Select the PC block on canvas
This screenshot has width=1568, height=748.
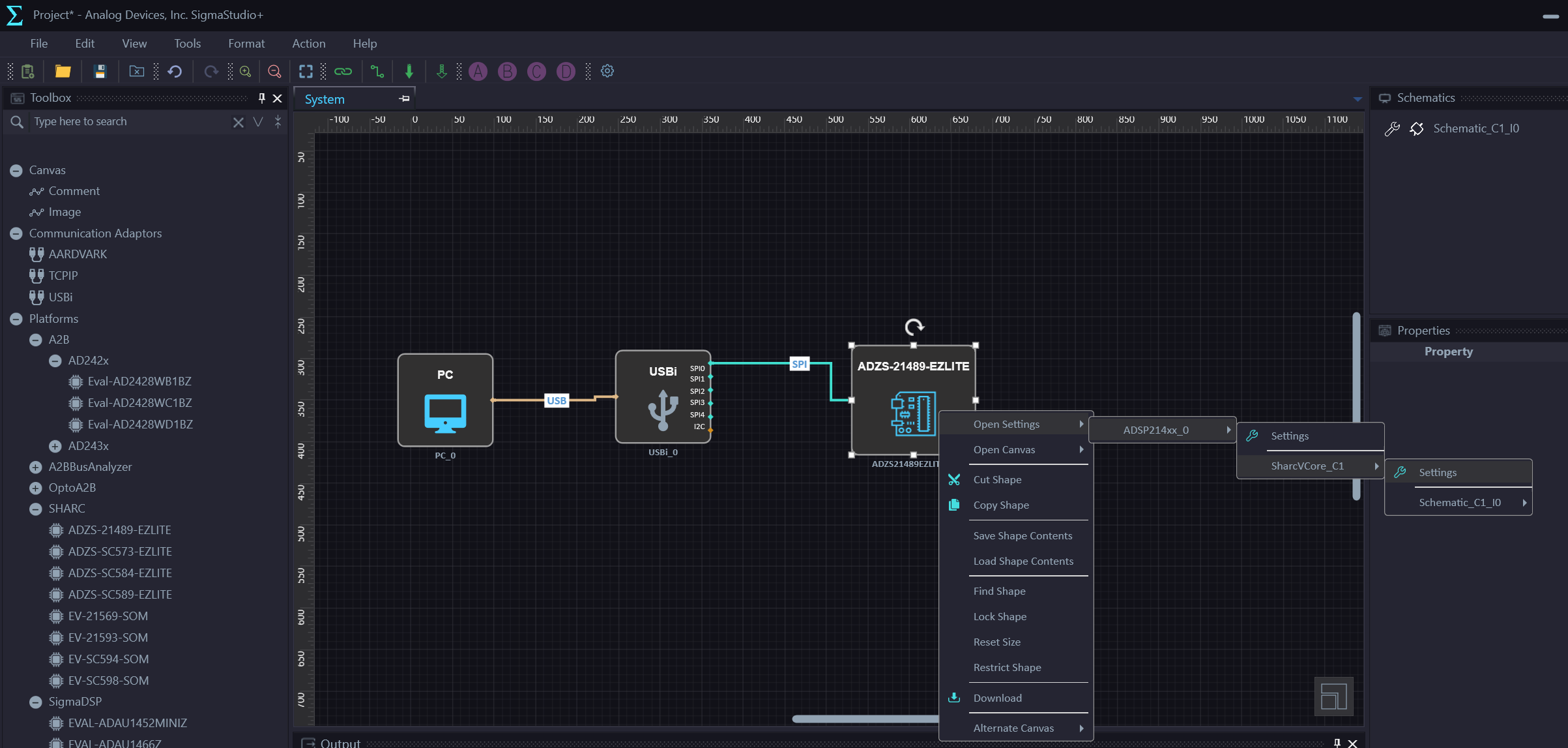pos(445,400)
